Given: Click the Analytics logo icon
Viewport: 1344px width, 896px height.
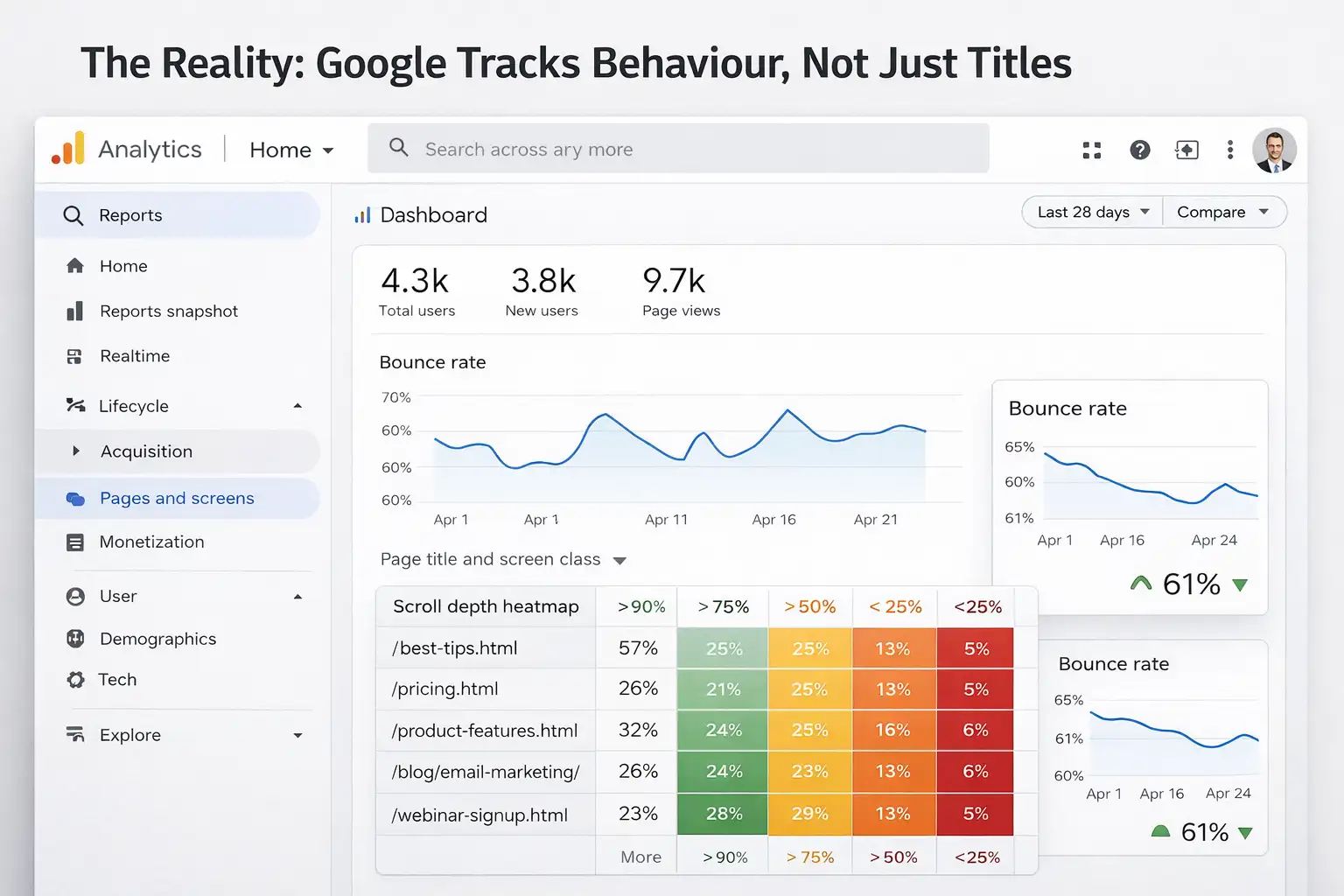Looking at the screenshot, I should pos(68,149).
